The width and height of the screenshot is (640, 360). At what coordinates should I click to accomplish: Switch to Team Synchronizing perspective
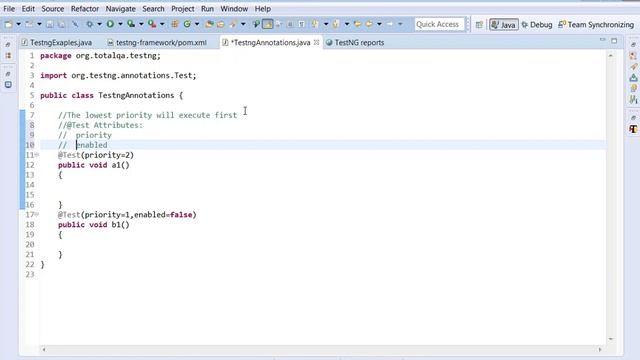pos(596,25)
